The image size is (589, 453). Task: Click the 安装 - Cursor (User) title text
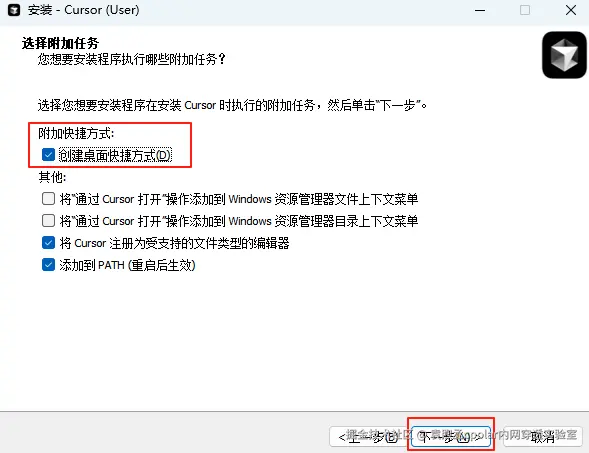pyautogui.click(x=83, y=10)
